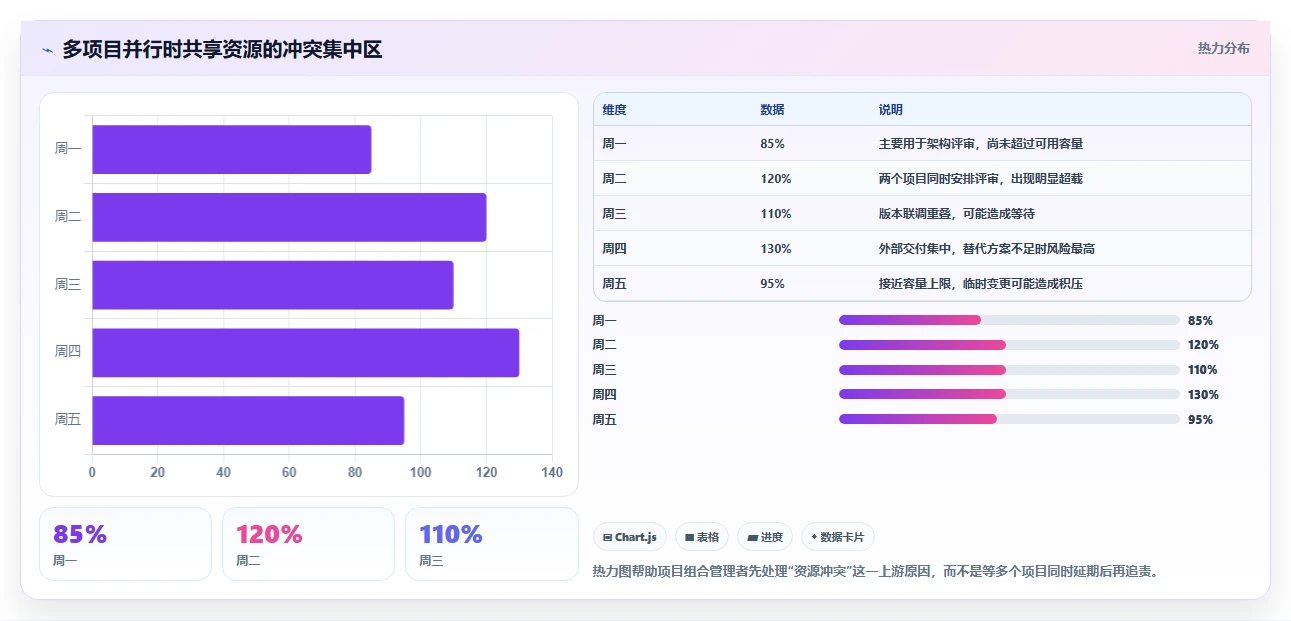This screenshot has width=1291, height=621.
Task: Click description 外部交付集中，替代方案不足时风险最高
Action: (987, 249)
